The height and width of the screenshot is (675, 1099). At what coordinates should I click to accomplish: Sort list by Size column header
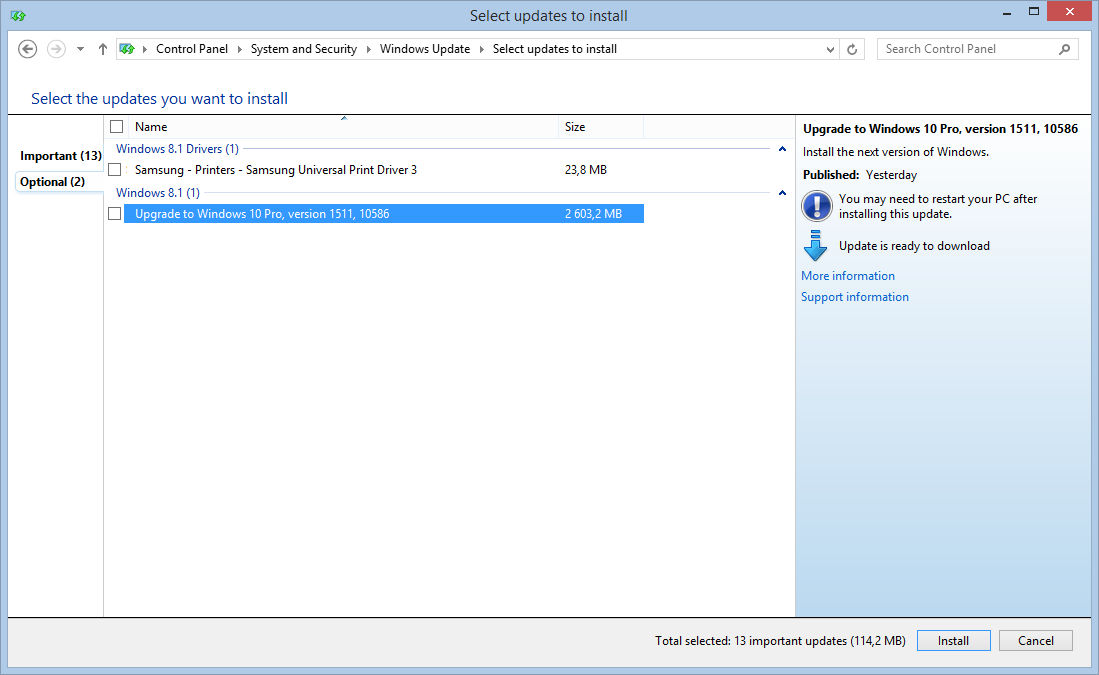click(601, 127)
